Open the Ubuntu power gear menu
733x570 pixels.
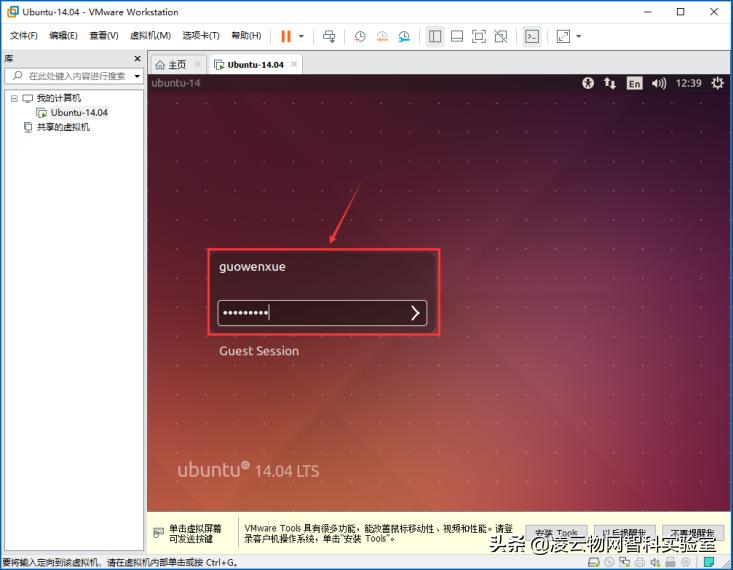[718, 83]
